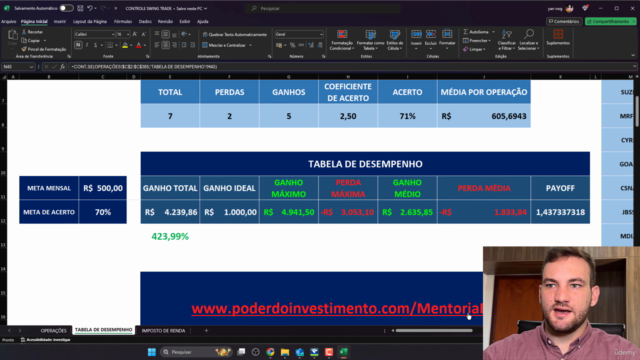Click the Compartilhamento share button
Screen dimensions: 640x360
(611, 21)
